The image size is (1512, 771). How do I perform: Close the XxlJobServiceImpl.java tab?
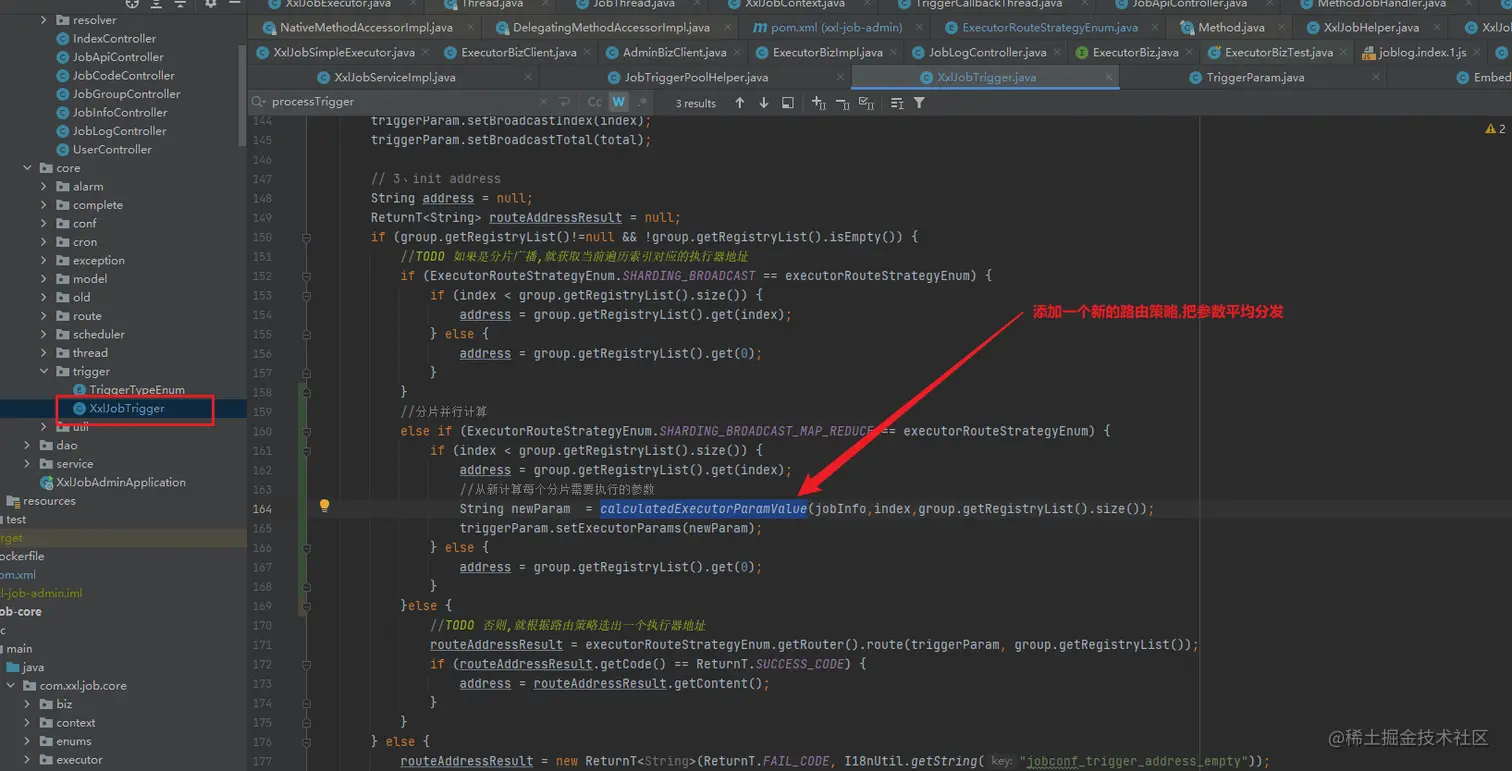point(527,77)
